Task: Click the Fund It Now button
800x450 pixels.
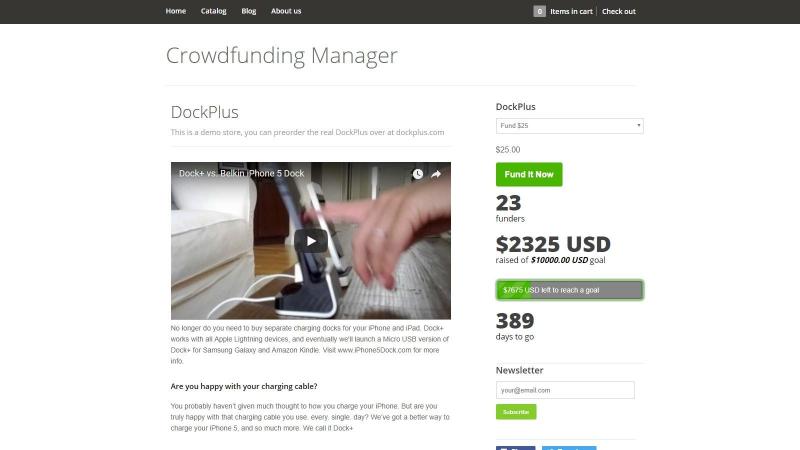Action: coord(529,174)
